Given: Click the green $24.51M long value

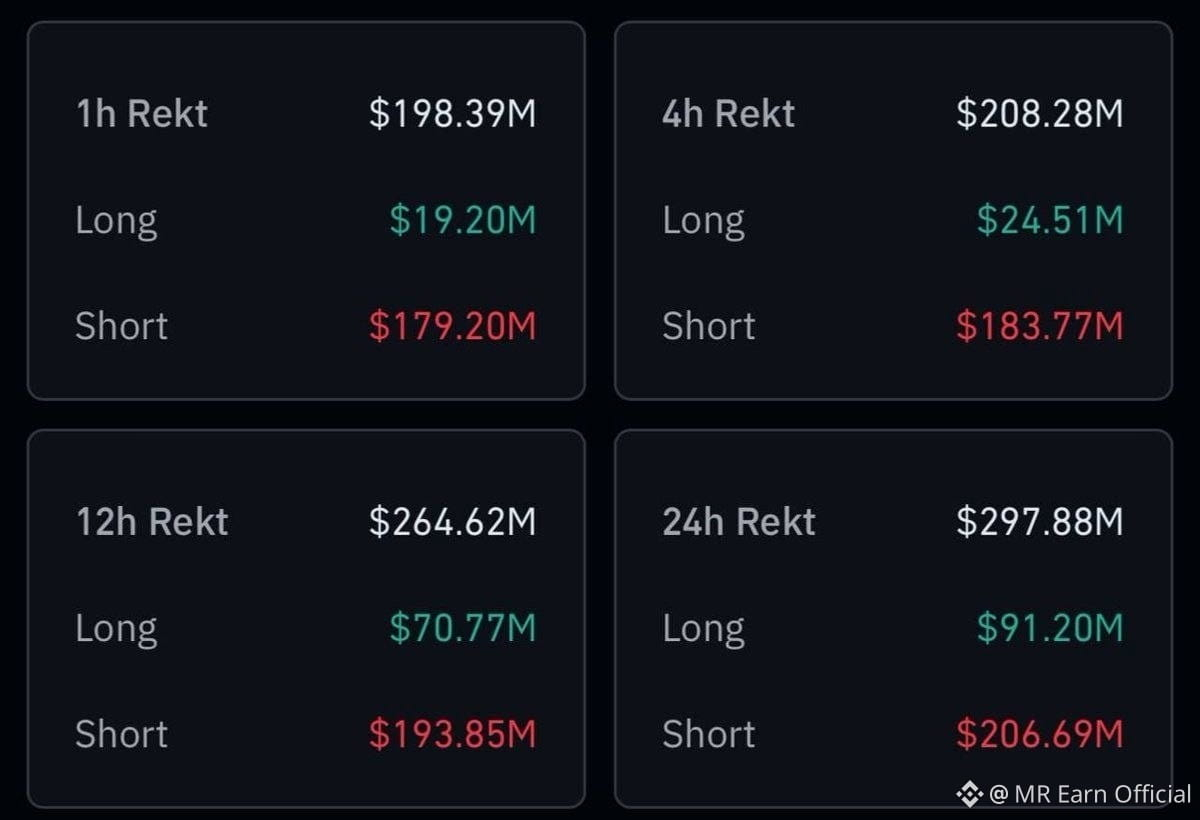Looking at the screenshot, I should click(1050, 220).
